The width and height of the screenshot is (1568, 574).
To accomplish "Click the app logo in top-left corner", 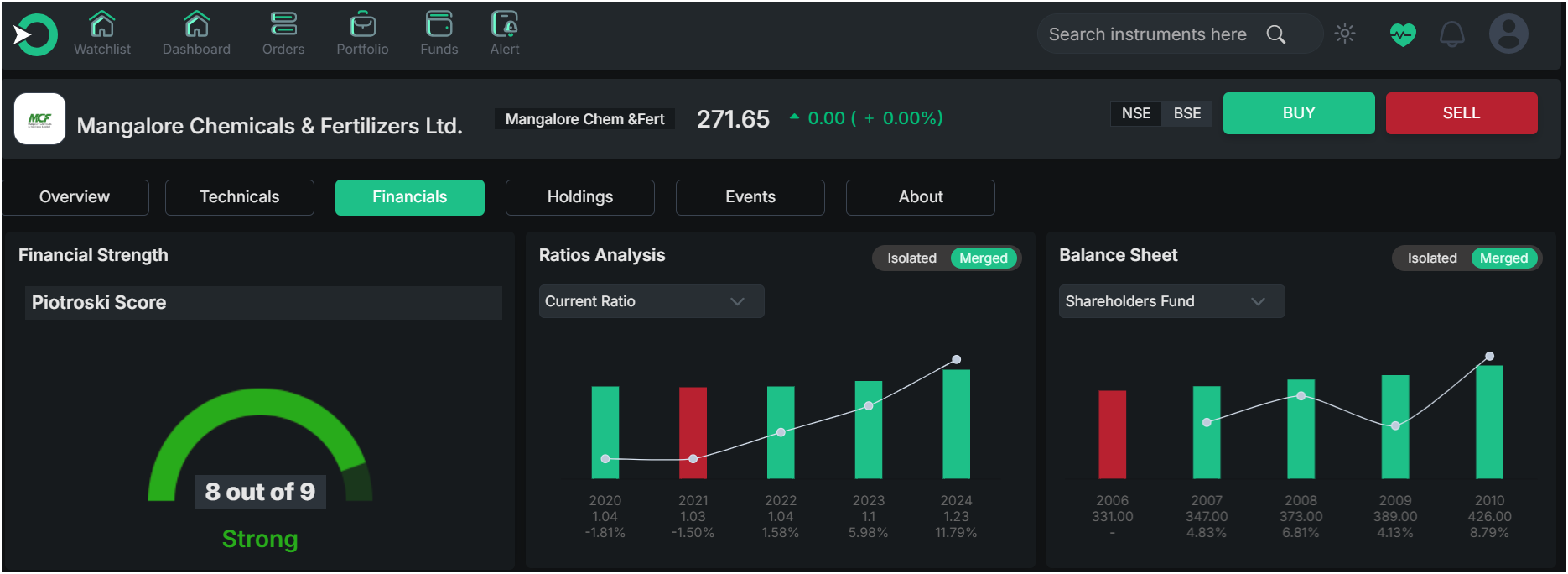I will pyautogui.click(x=35, y=34).
